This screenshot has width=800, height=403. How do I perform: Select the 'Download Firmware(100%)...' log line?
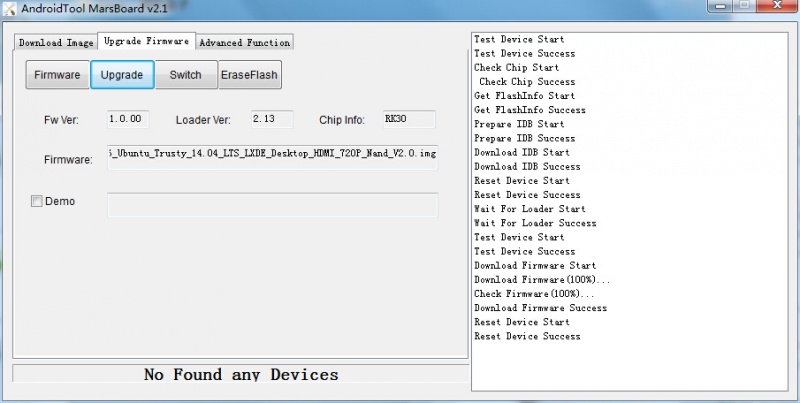click(x=542, y=280)
